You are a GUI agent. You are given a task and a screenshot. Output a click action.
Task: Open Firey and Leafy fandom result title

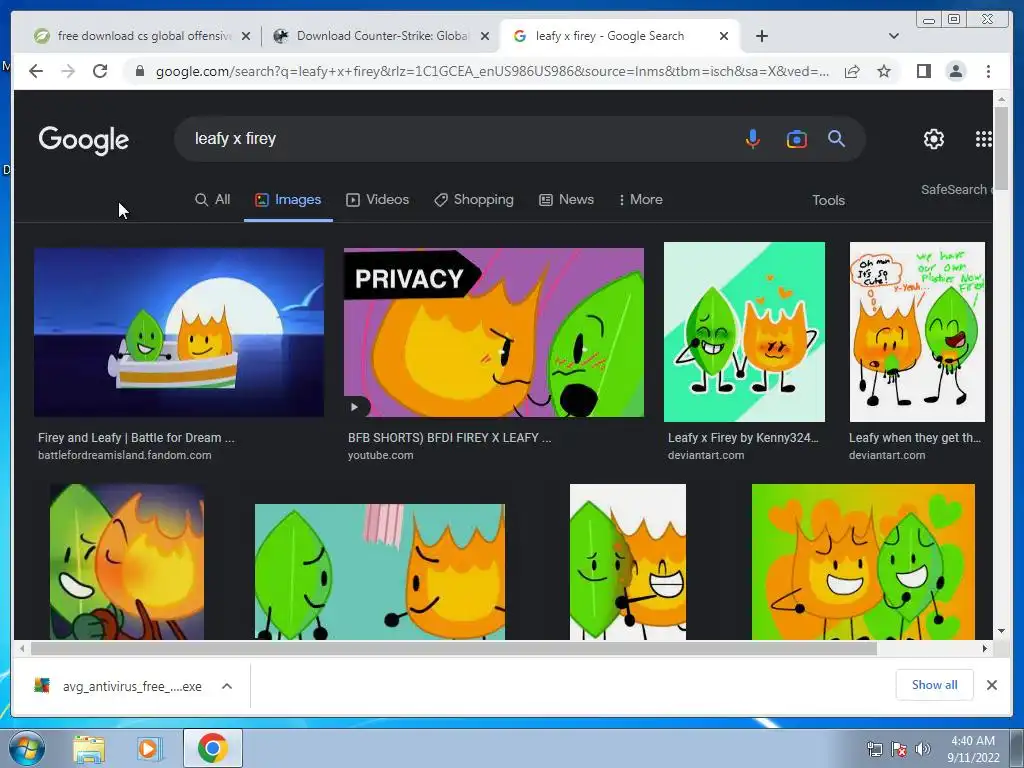136,438
